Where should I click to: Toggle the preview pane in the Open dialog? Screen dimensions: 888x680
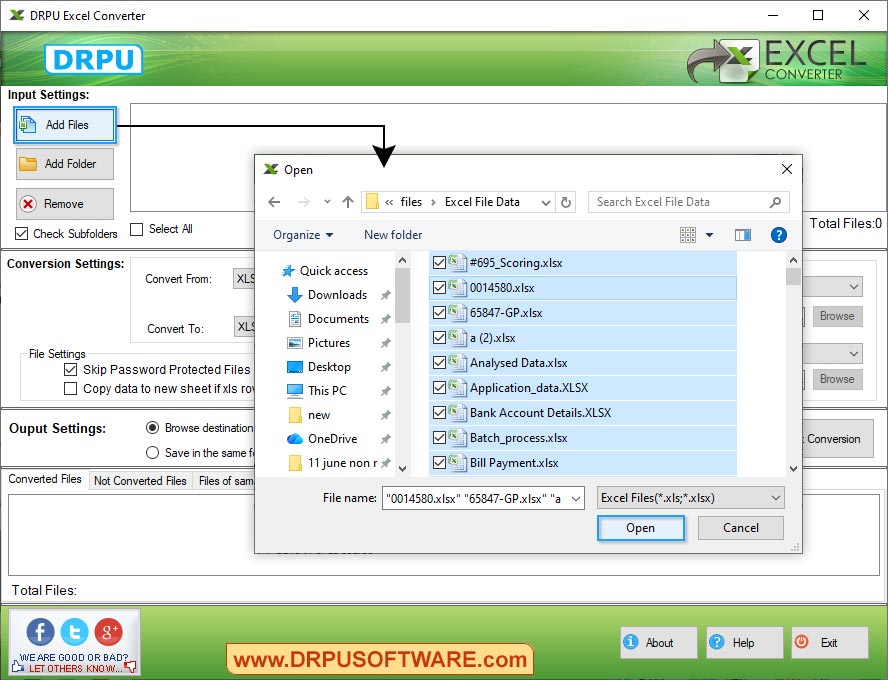click(x=742, y=234)
